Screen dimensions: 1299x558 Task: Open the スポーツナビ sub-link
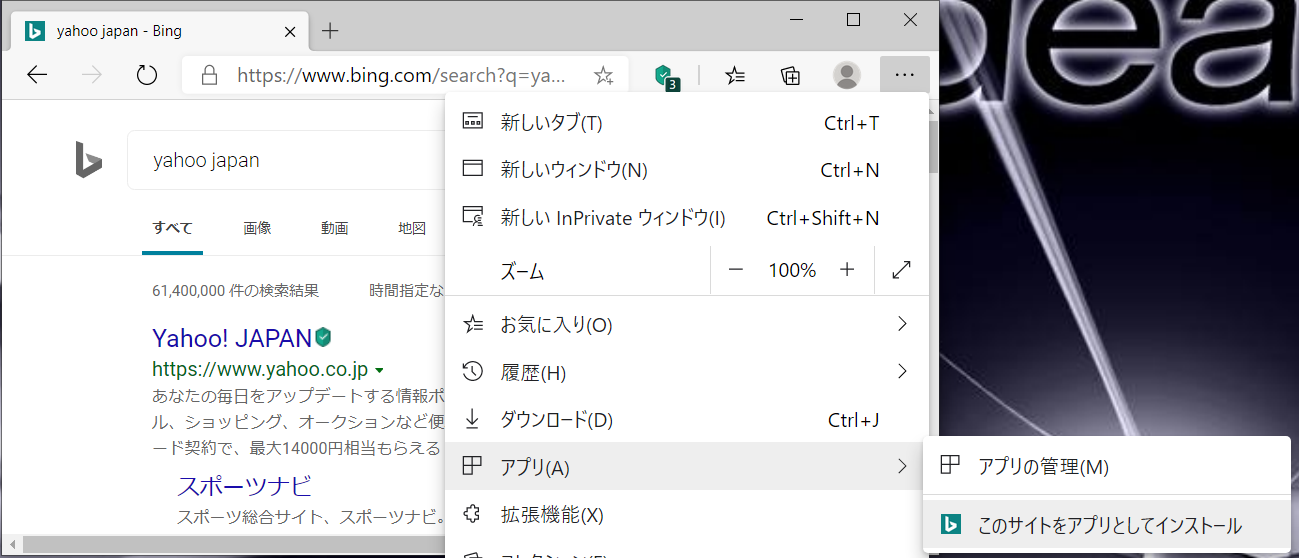pyautogui.click(x=244, y=486)
